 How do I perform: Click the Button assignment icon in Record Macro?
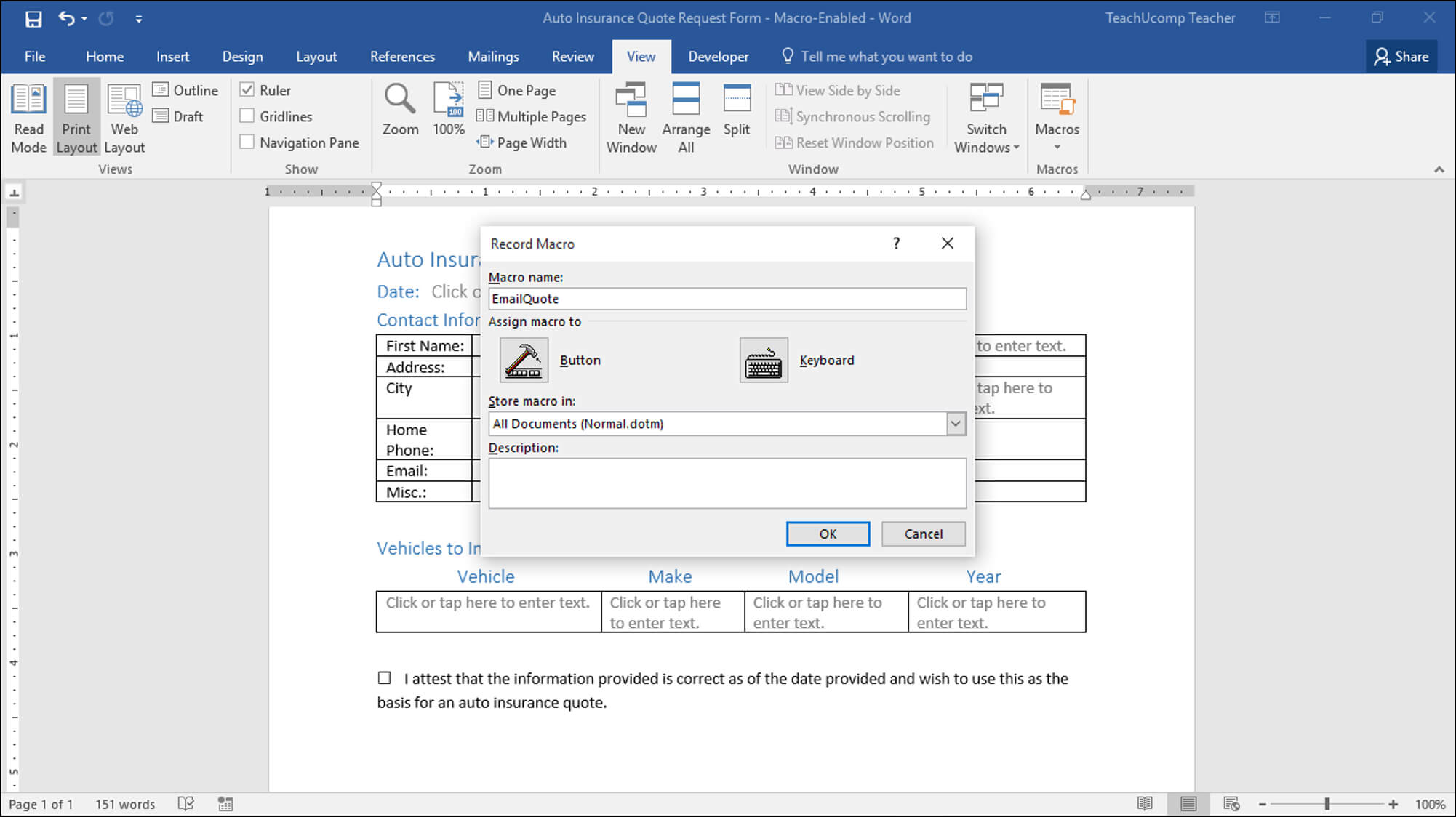pyautogui.click(x=522, y=358)
